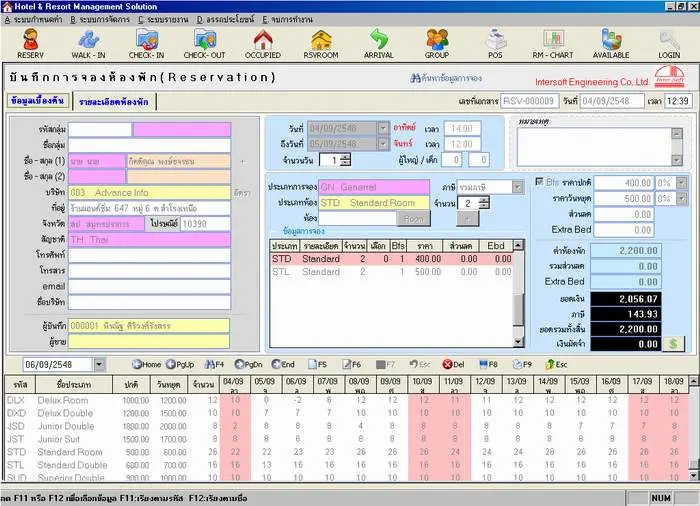Viewport: 700px width, 506px height.
Task: Select the DLX Delux Room row
Action: pyautogui.click(x=346, y=400)
